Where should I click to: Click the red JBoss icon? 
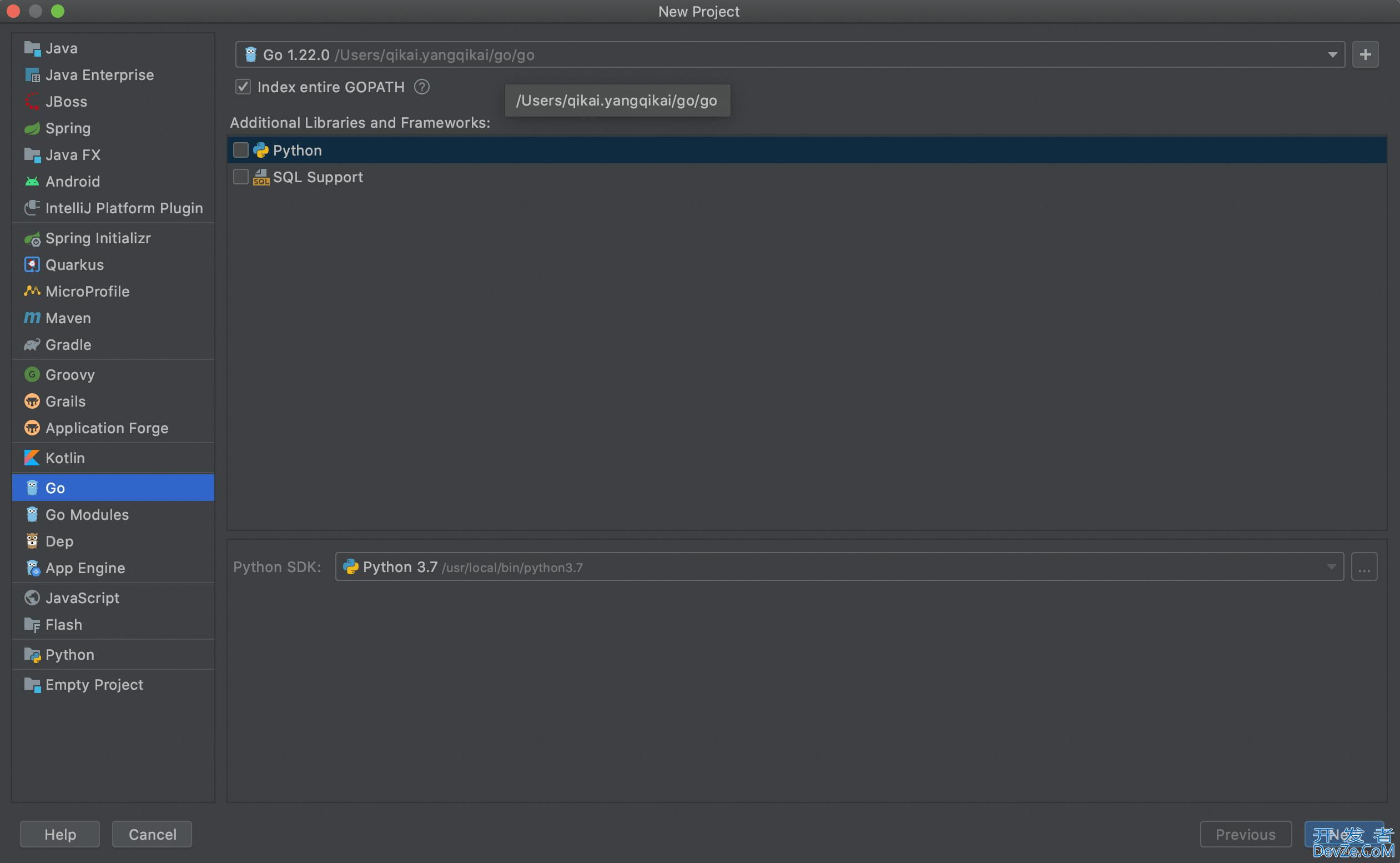(x=32, y=102)
